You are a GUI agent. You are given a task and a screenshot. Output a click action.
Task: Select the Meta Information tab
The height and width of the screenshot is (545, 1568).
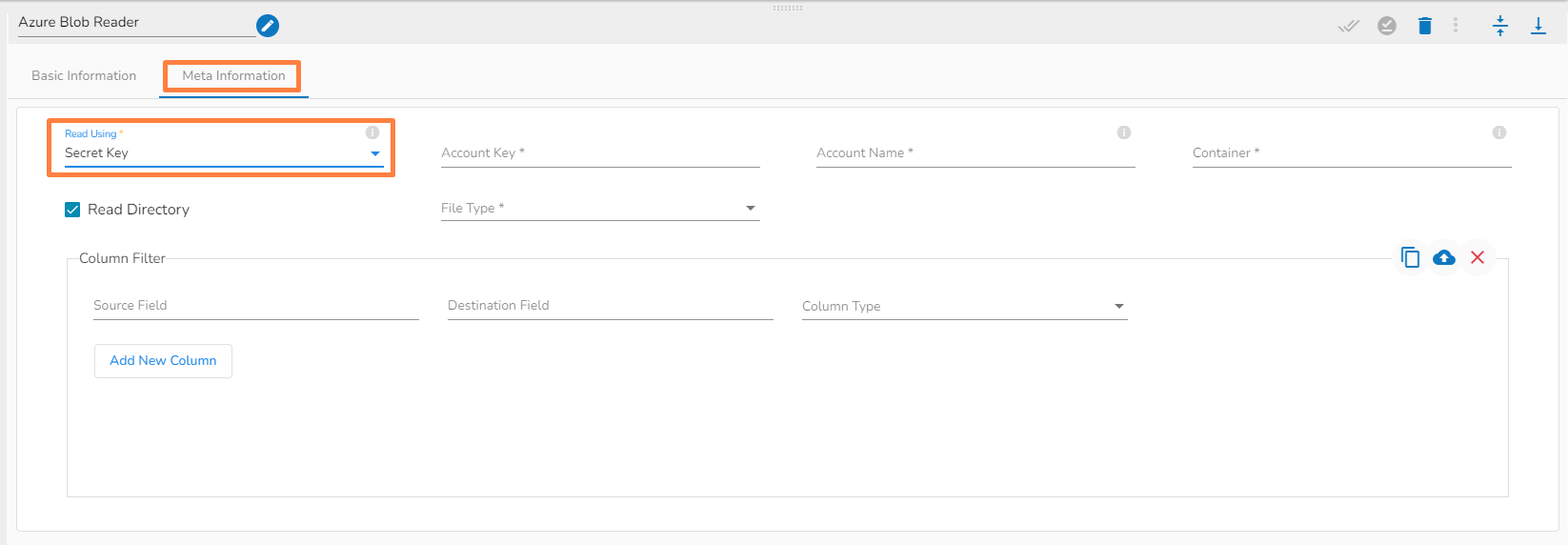(x=233, y=76)
